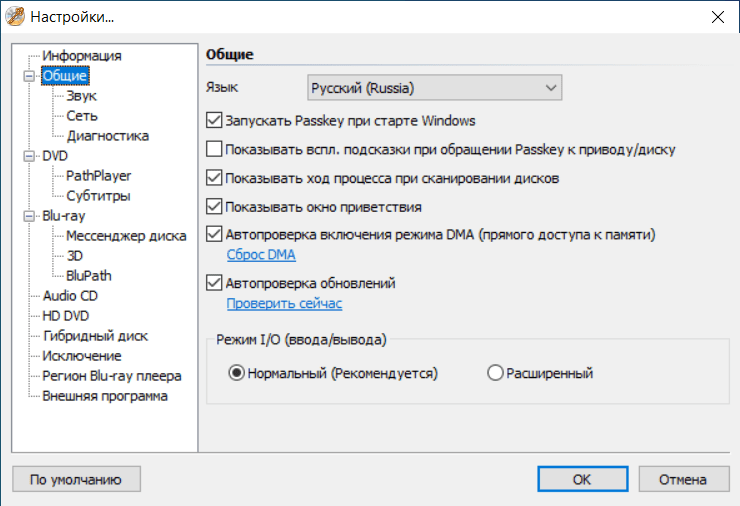Screen dimensions: 740x506
Task: Choose "Нормальный (Рекомендуется)" radio option
Action: [237, 374]
